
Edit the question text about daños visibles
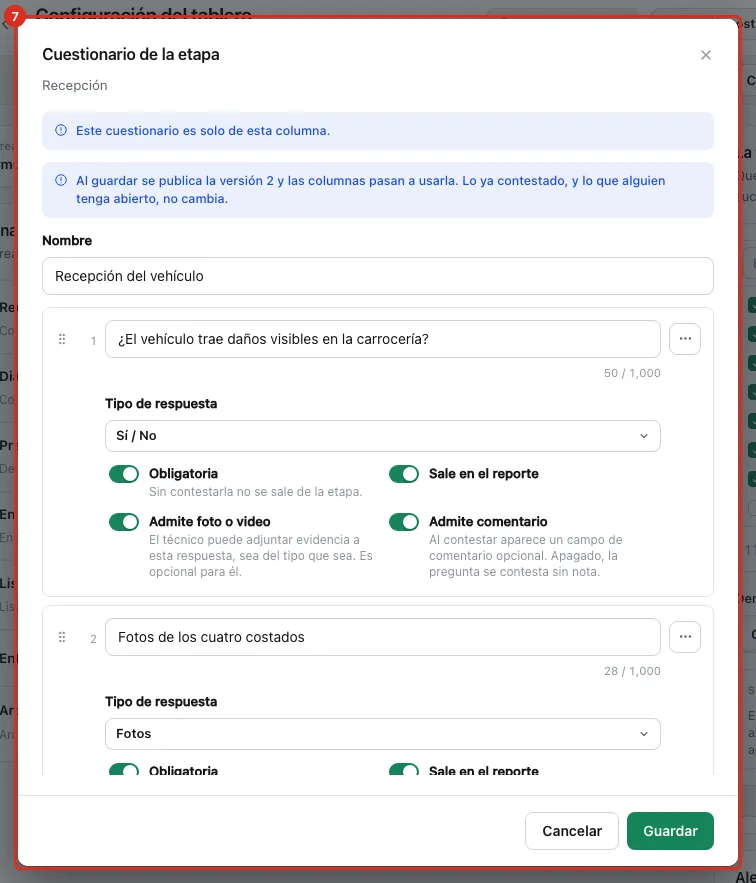[383, 339]
